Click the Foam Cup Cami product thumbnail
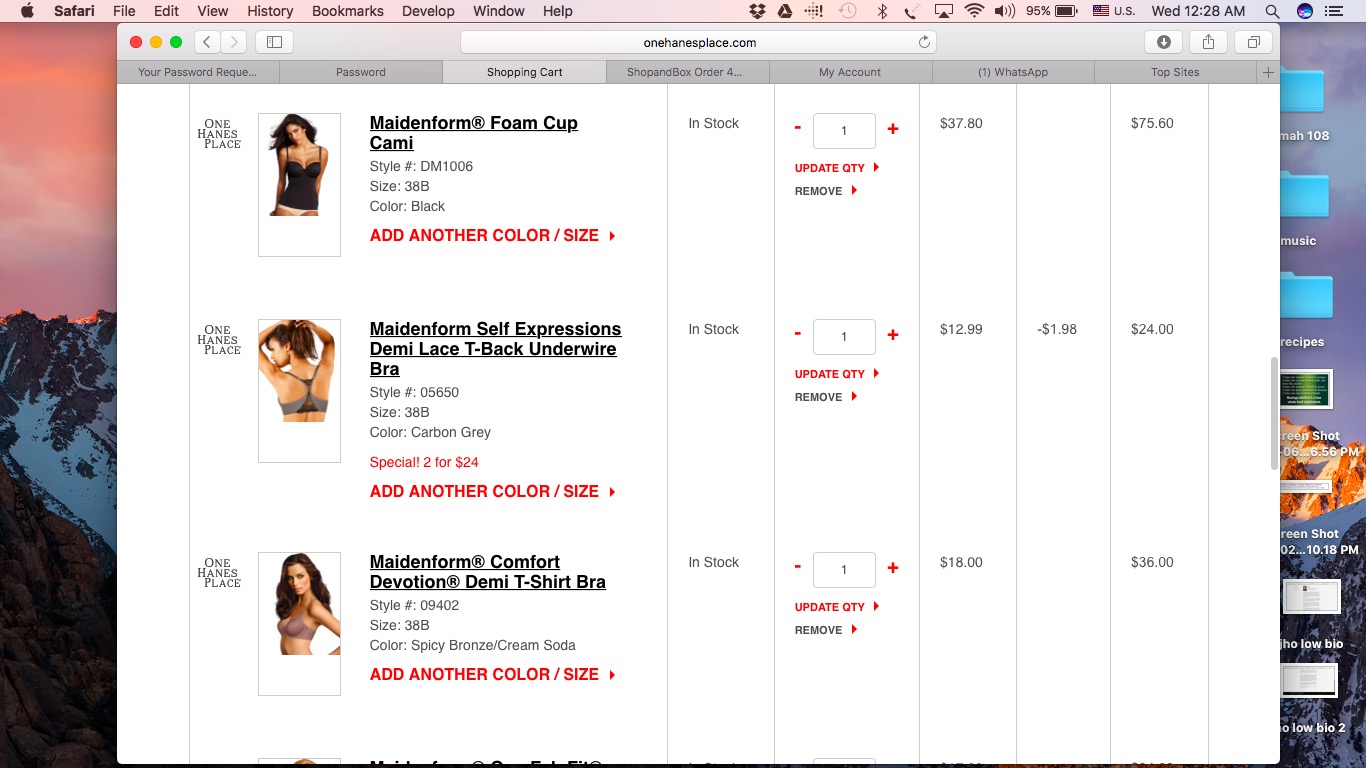Image resolution: width=1366 pixels, height=768 pixels. [299, 185]
